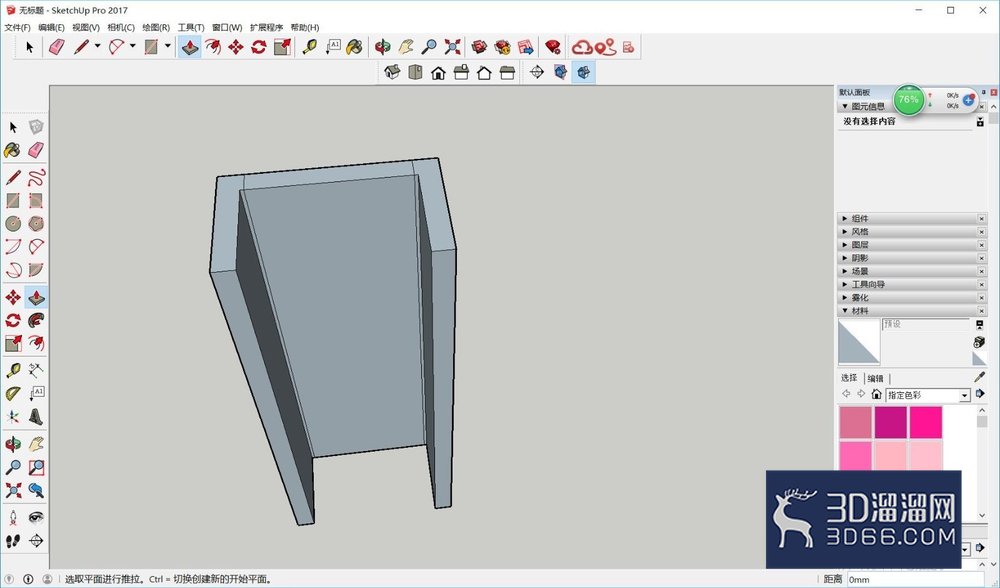Switch to the 编辑 tab in materials
The width and height of the screenshot is (1000, 588).
click(x=876, y=378)
